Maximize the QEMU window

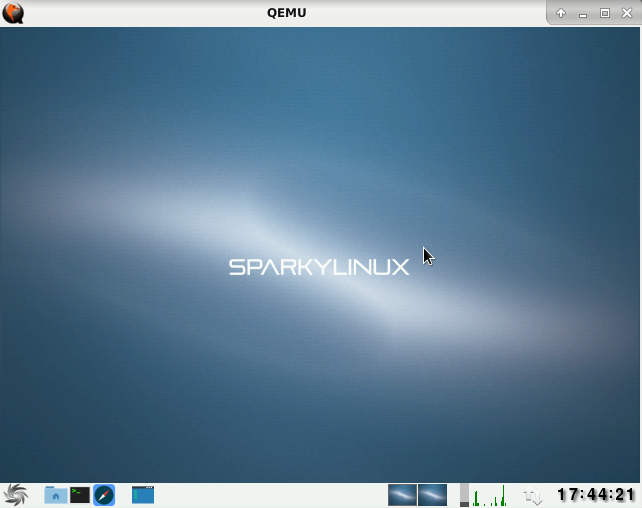coord(605,13)
